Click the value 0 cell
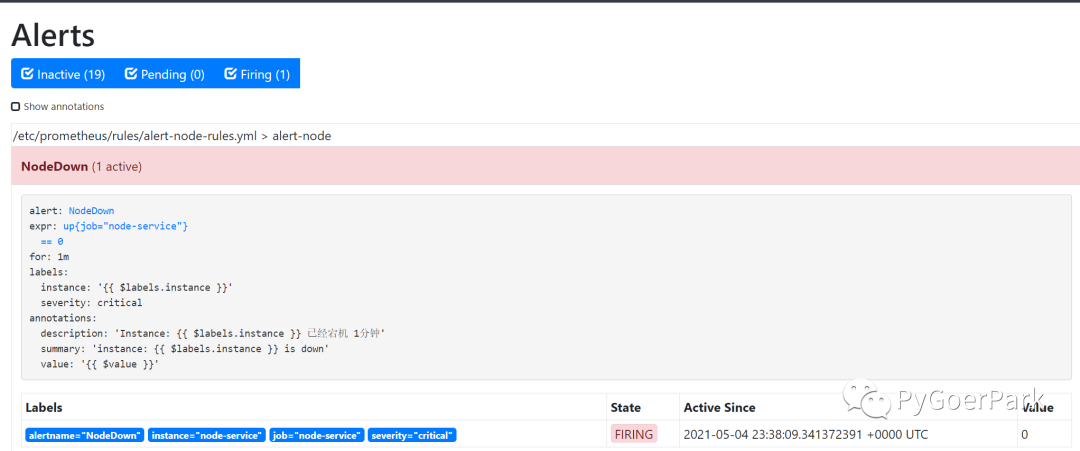The image size is (1080, 451). coord(1024,435)
